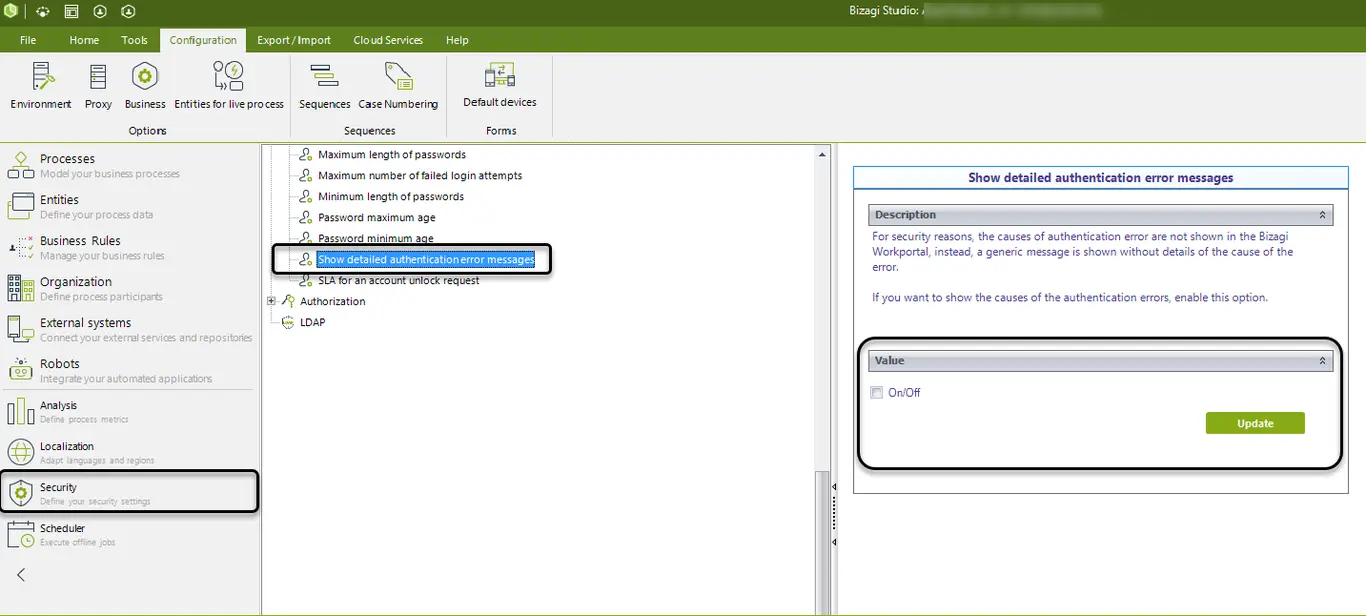1366x616 pixels.
Task: Open the Sequences tool
Action: coord(324,85)
